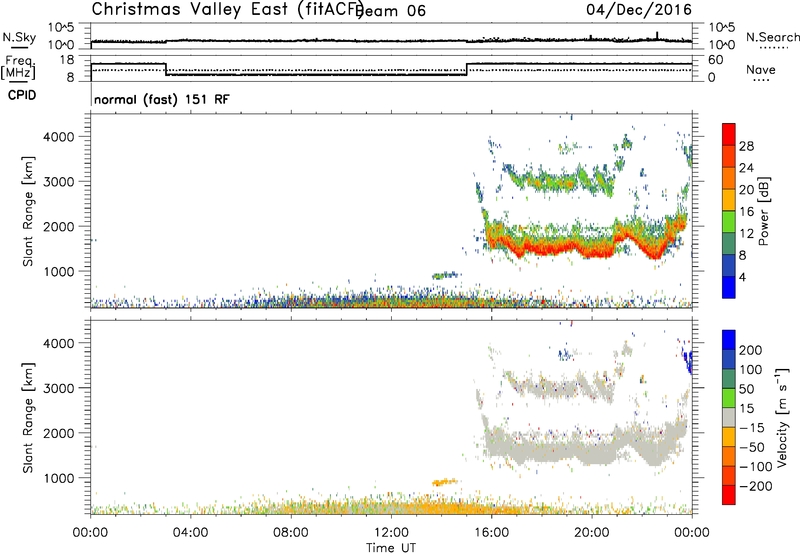Click the 2000 tick on power panel axis
The image size is (800, 554).
point(59,226)
